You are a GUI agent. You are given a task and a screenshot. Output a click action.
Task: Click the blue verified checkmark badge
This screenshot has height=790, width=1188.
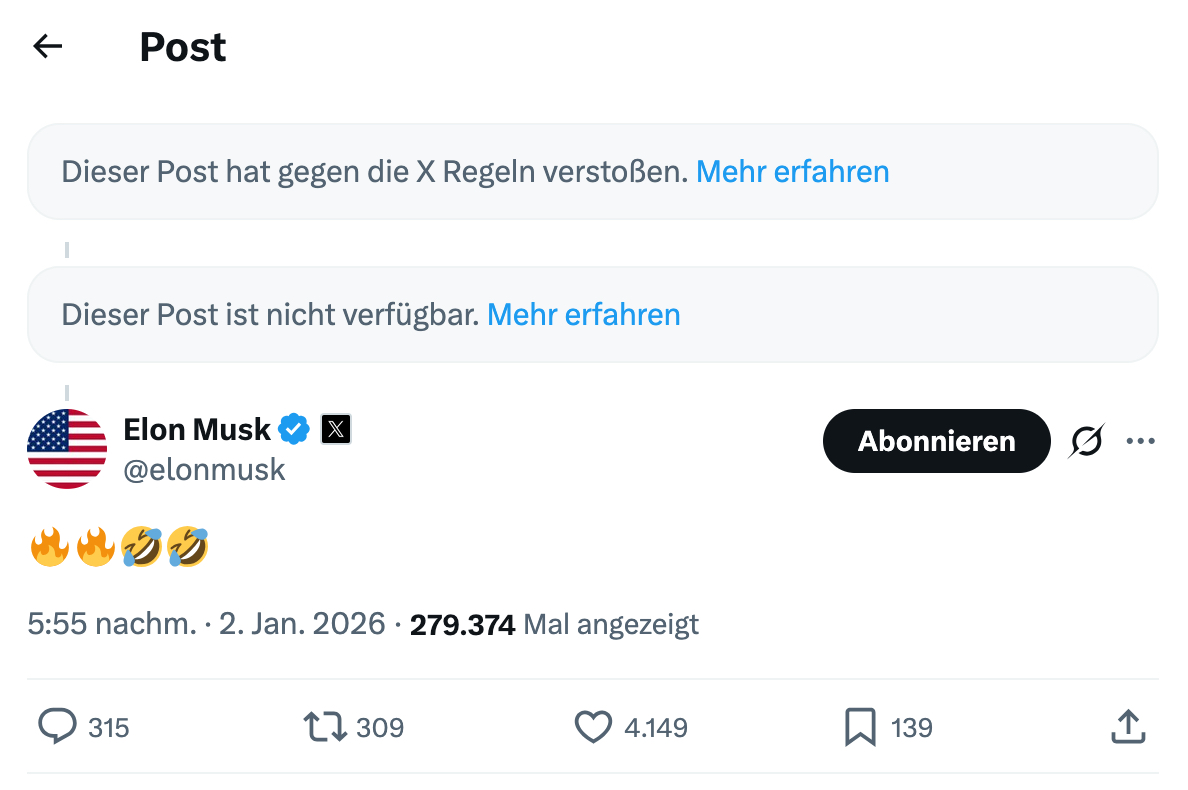click(x=293, y=430)
